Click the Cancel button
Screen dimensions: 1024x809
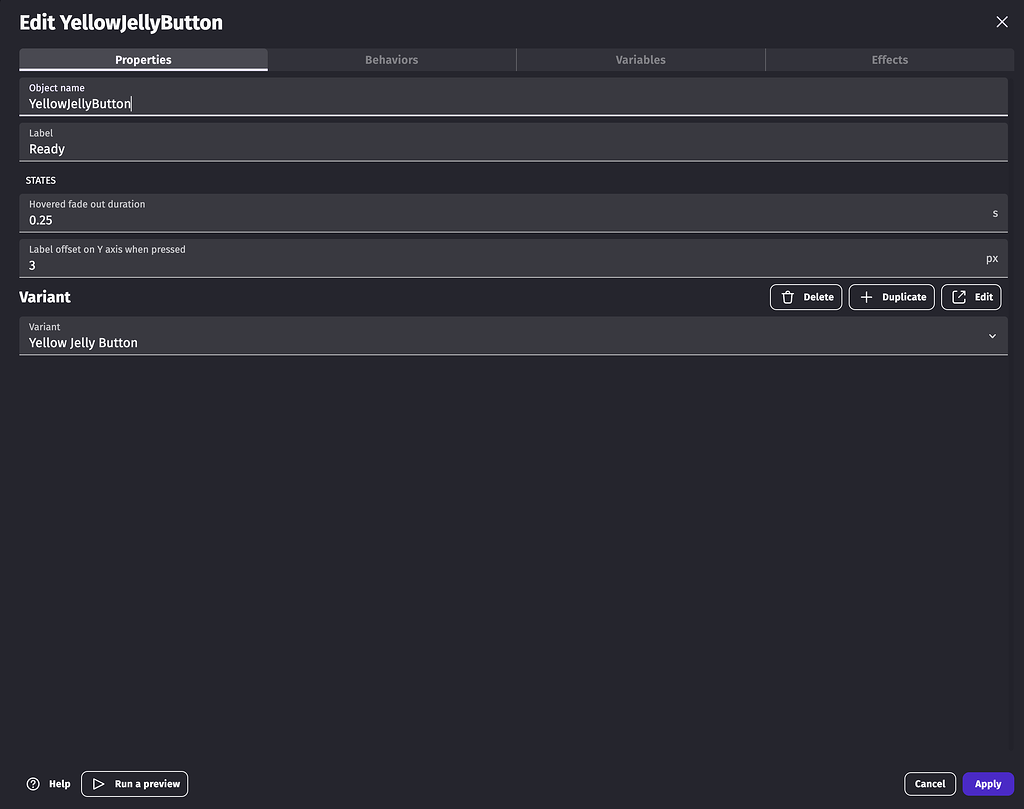tap(929, 784)
